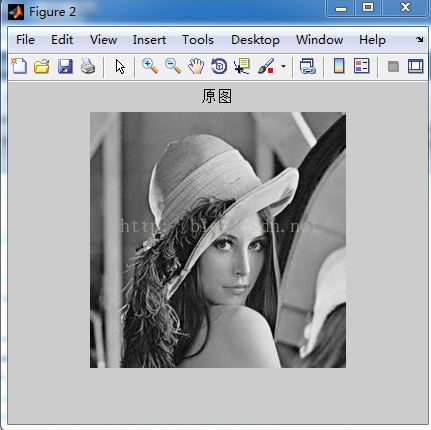Toggle the Data Cursor tool
The height and width of the screenshot is (430, 431).
[242, 66]
